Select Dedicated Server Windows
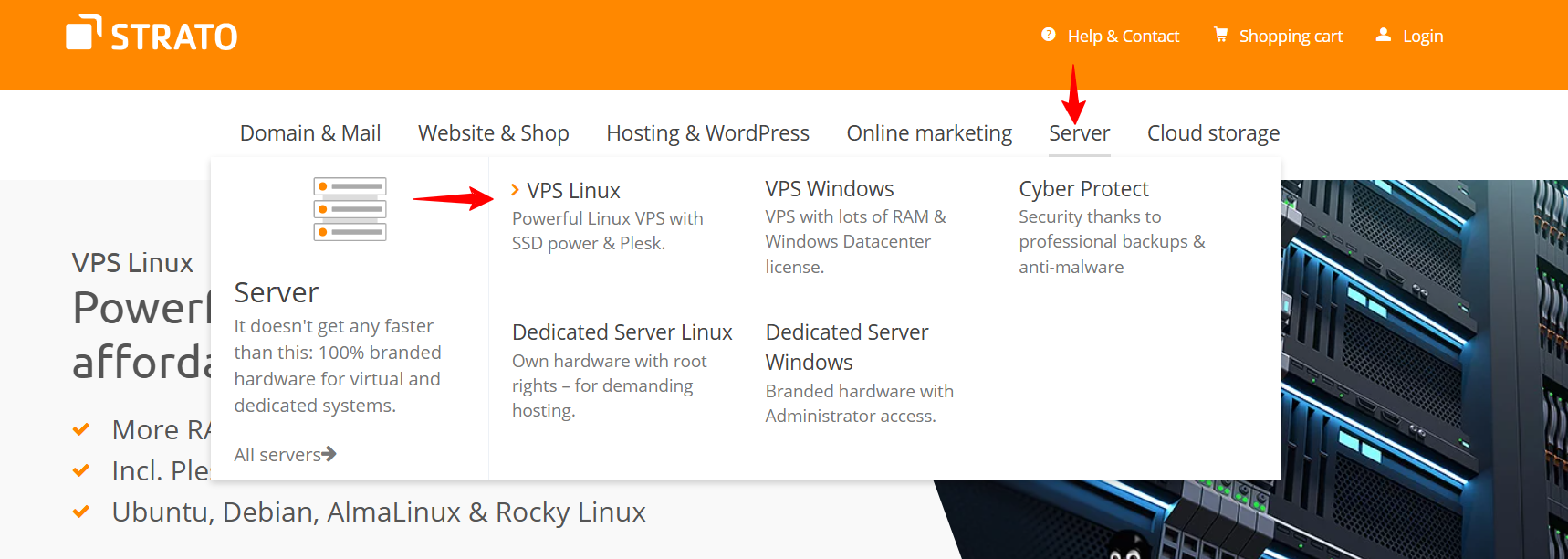1568x559 pixels. (846, 347)
